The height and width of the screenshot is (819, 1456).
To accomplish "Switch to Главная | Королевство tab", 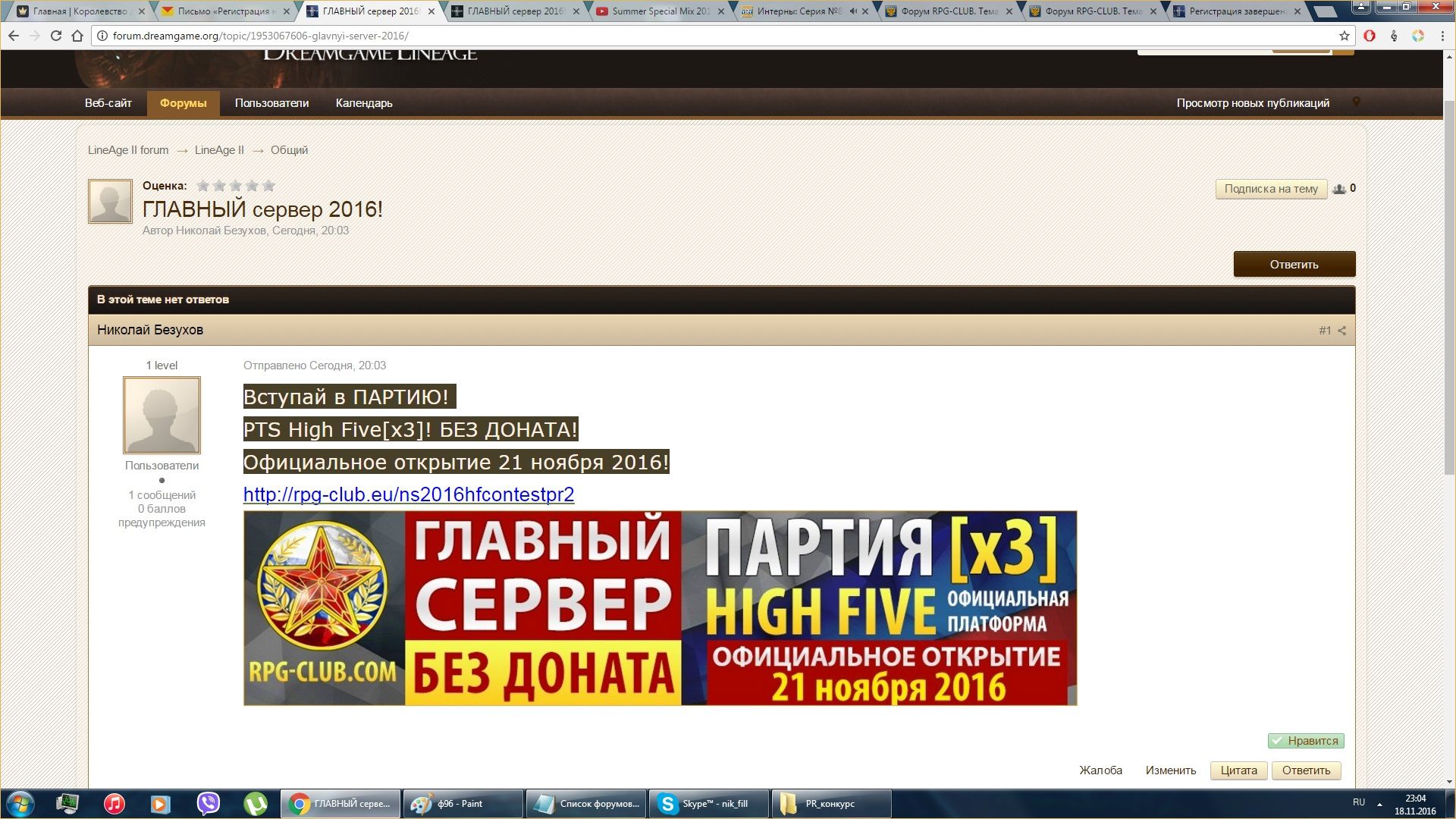I will (80, 11).
